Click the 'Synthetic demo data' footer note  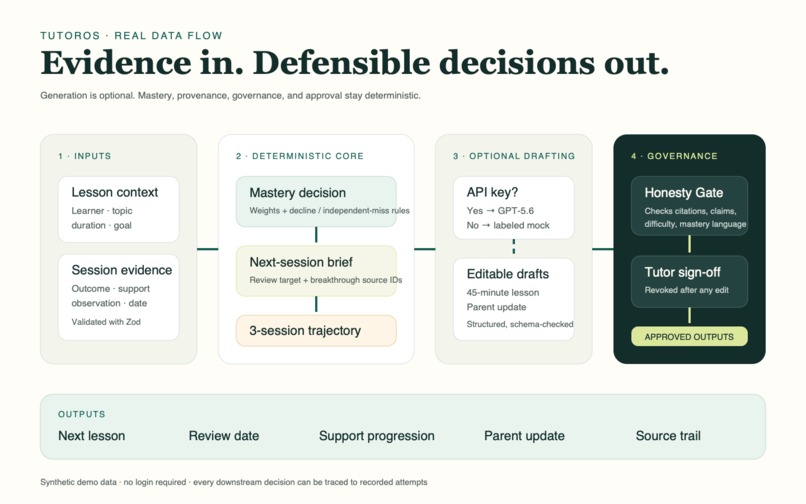[x=234, y=482]
